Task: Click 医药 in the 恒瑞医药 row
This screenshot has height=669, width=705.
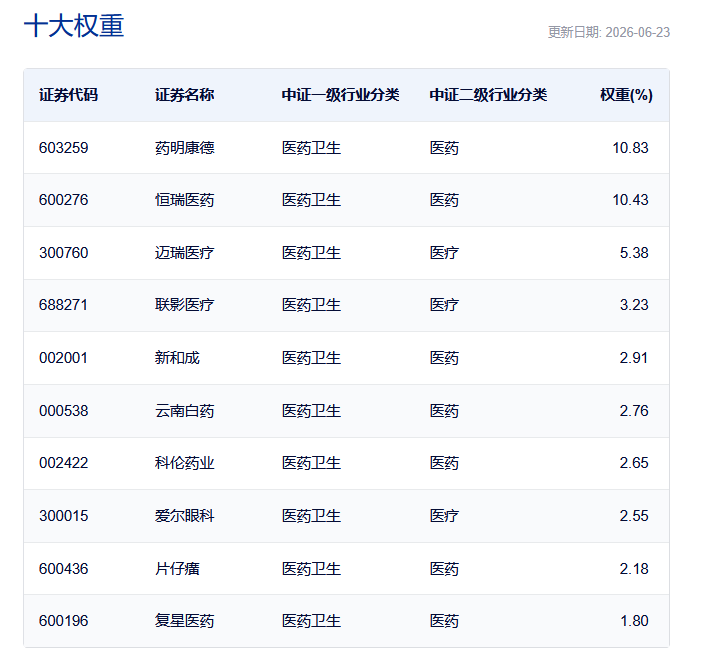Action: (444, 200)
